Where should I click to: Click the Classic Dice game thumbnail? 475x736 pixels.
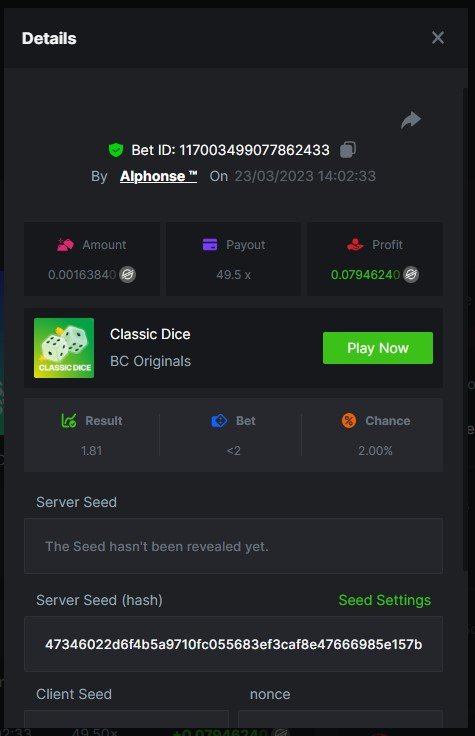(64, 348)
